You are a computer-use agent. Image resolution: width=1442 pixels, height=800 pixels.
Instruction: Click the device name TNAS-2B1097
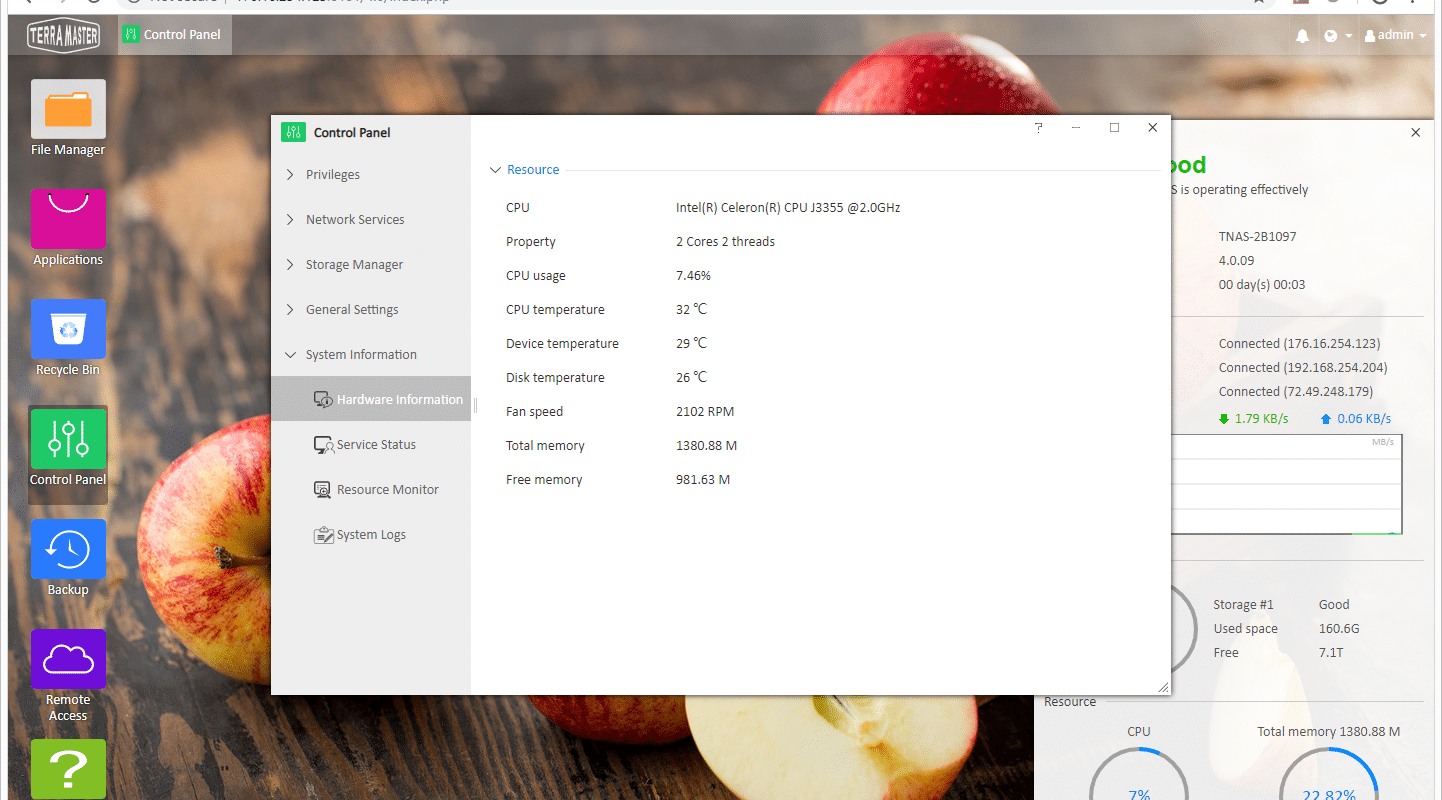(x=1257, y=237)
